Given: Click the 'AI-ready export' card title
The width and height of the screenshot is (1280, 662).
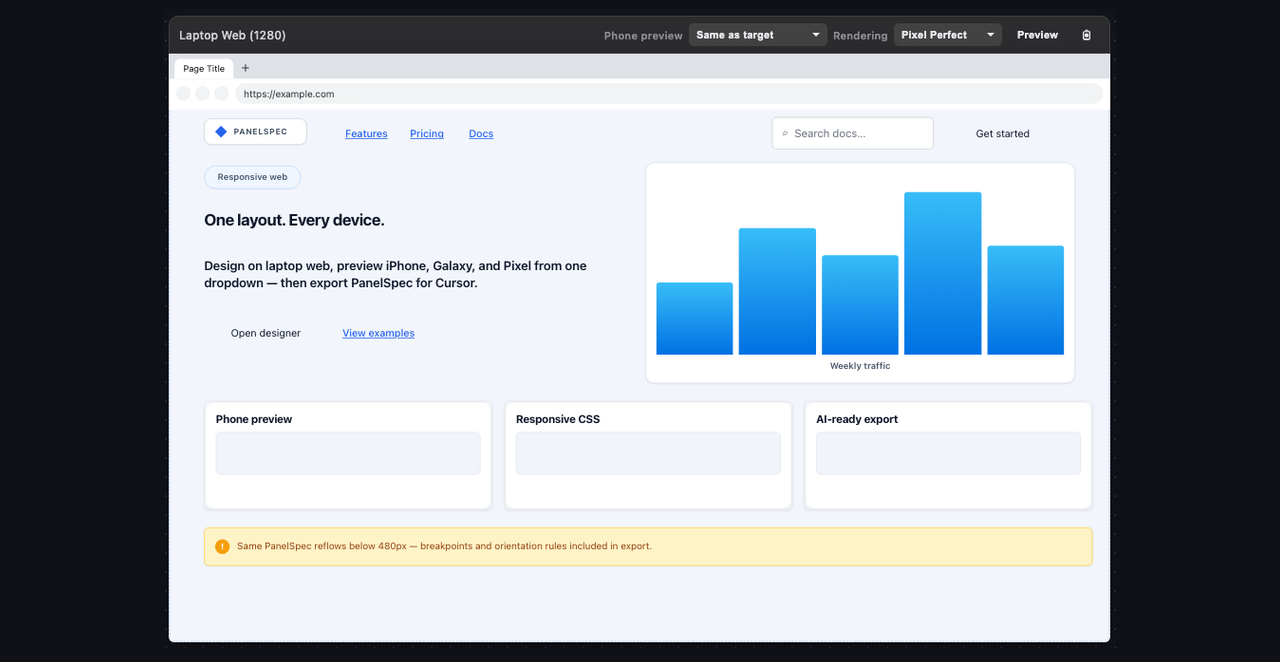Looking at the screenshot, I should (x=857, y=419).
